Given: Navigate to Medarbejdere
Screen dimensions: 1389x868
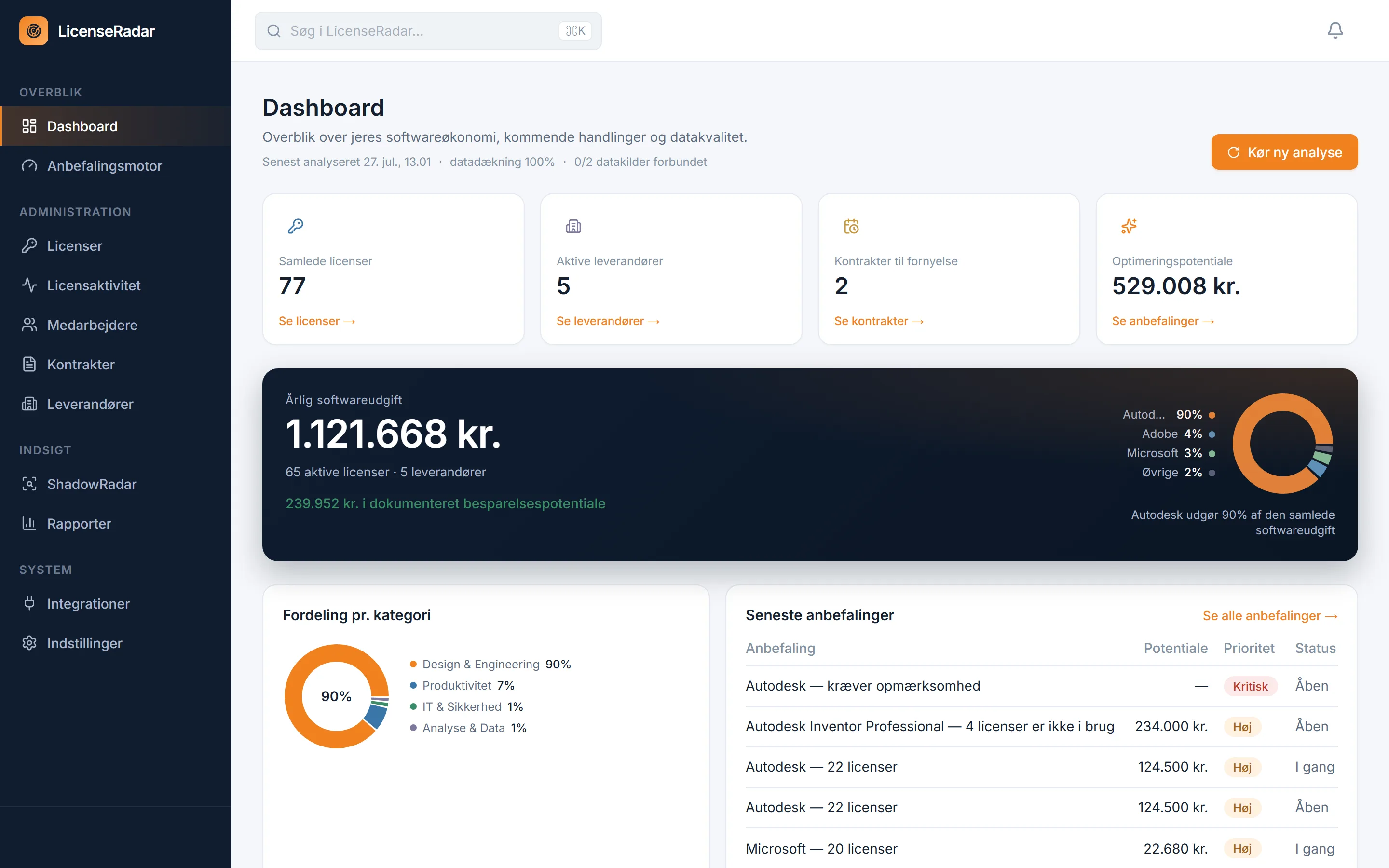Looking at the screenshot, I should 115,325.
